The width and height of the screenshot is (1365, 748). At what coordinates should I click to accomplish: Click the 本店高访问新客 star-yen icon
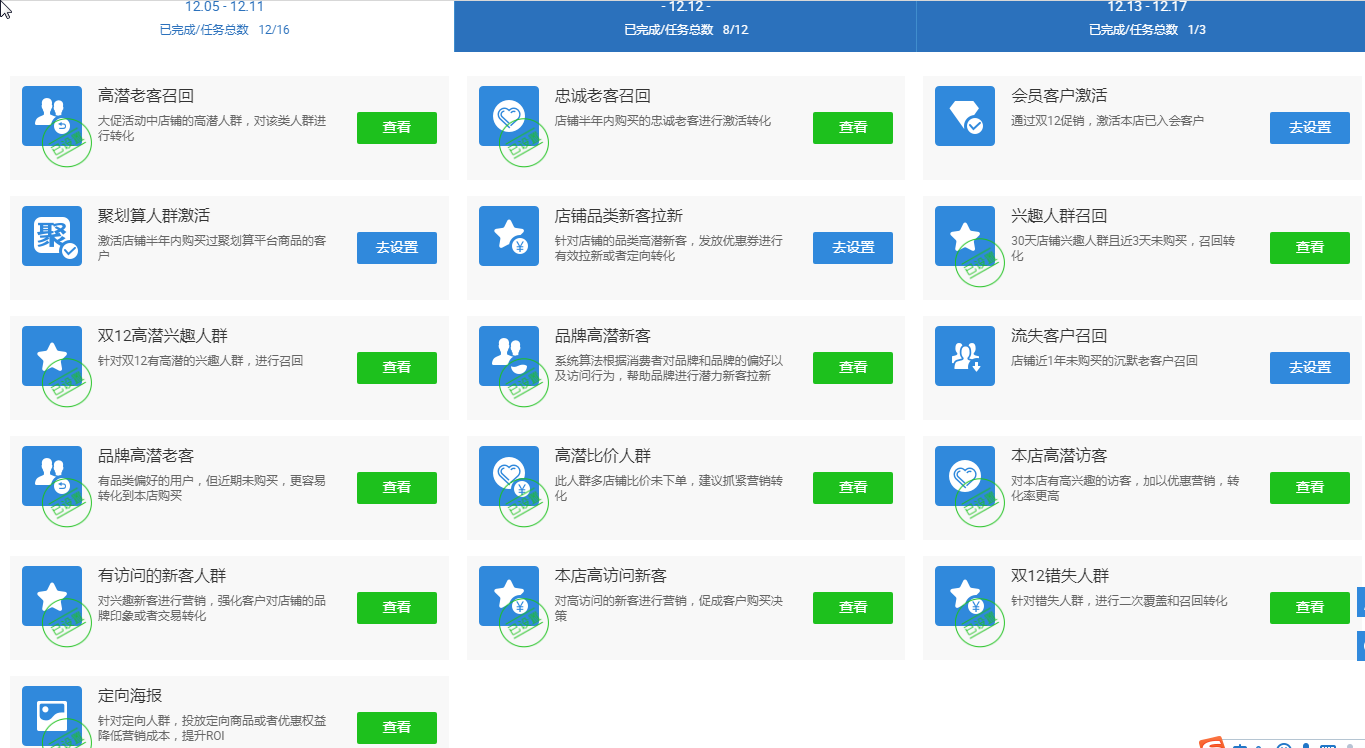tap(509, 596)
